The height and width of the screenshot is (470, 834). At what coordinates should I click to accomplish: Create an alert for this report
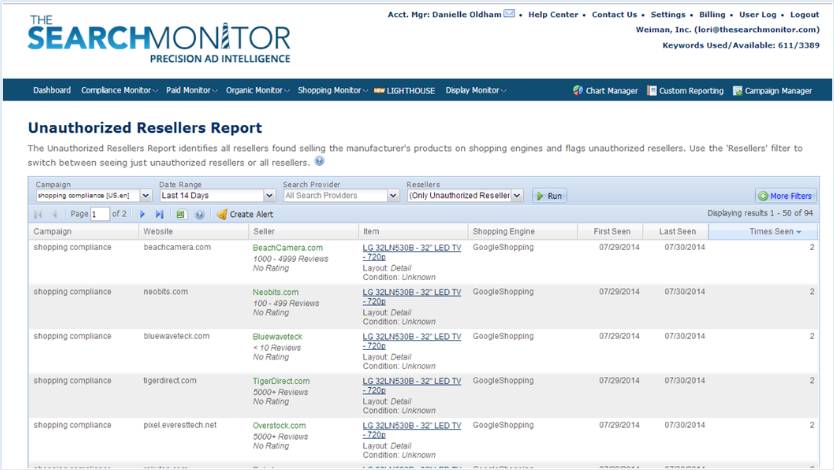245,214
